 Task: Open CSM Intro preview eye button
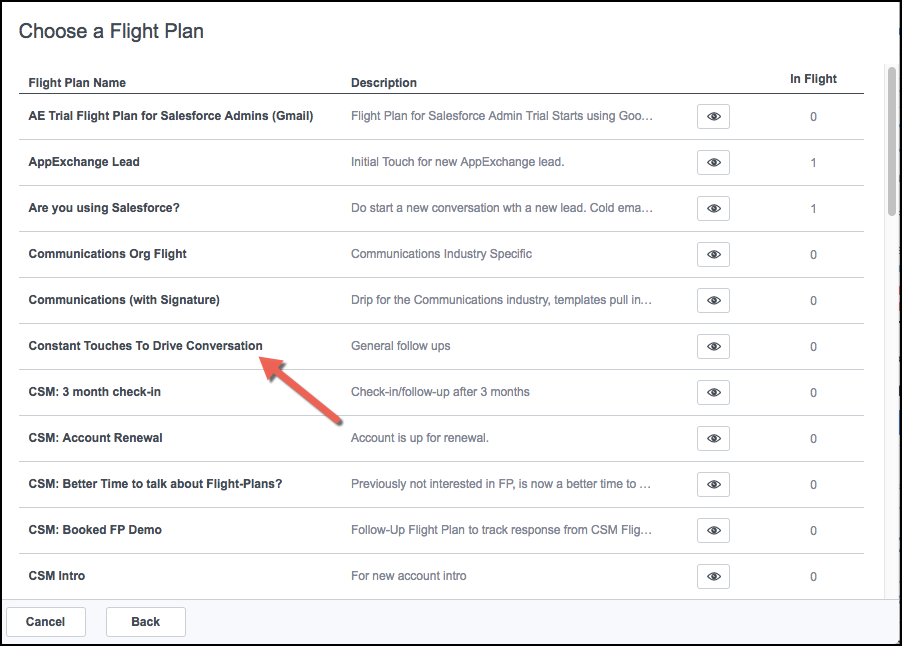pyautogui.click(x=713, y=576)
